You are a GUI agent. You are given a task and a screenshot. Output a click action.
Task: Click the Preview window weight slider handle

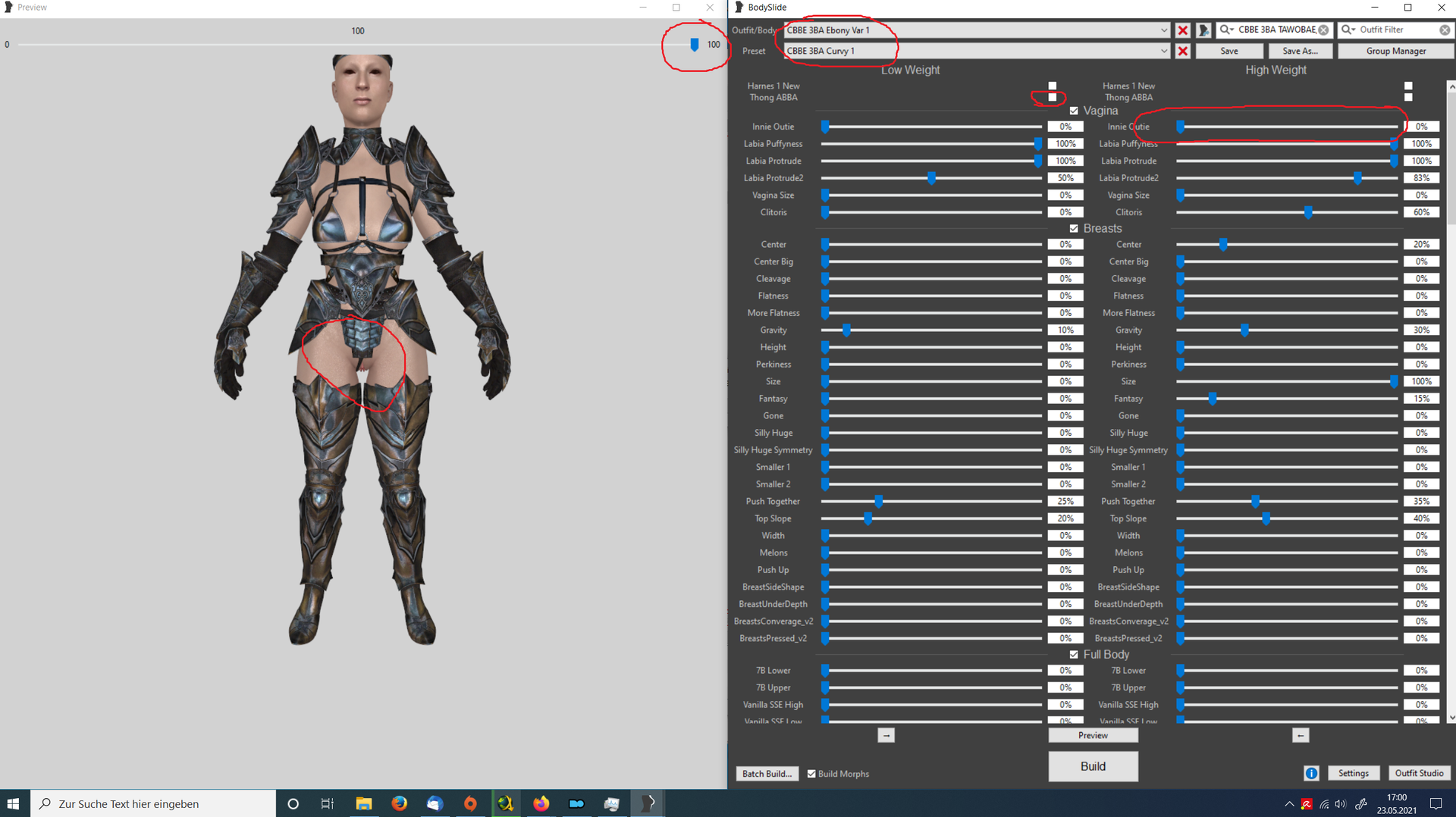click(x=694, y=45)
